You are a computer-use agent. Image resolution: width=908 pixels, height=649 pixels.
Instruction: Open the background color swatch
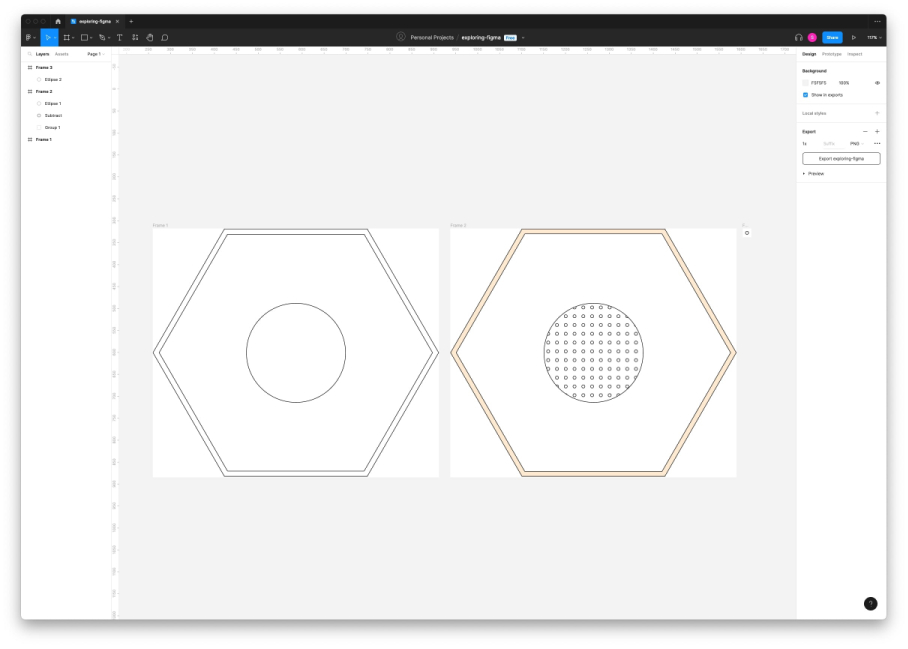806,83
